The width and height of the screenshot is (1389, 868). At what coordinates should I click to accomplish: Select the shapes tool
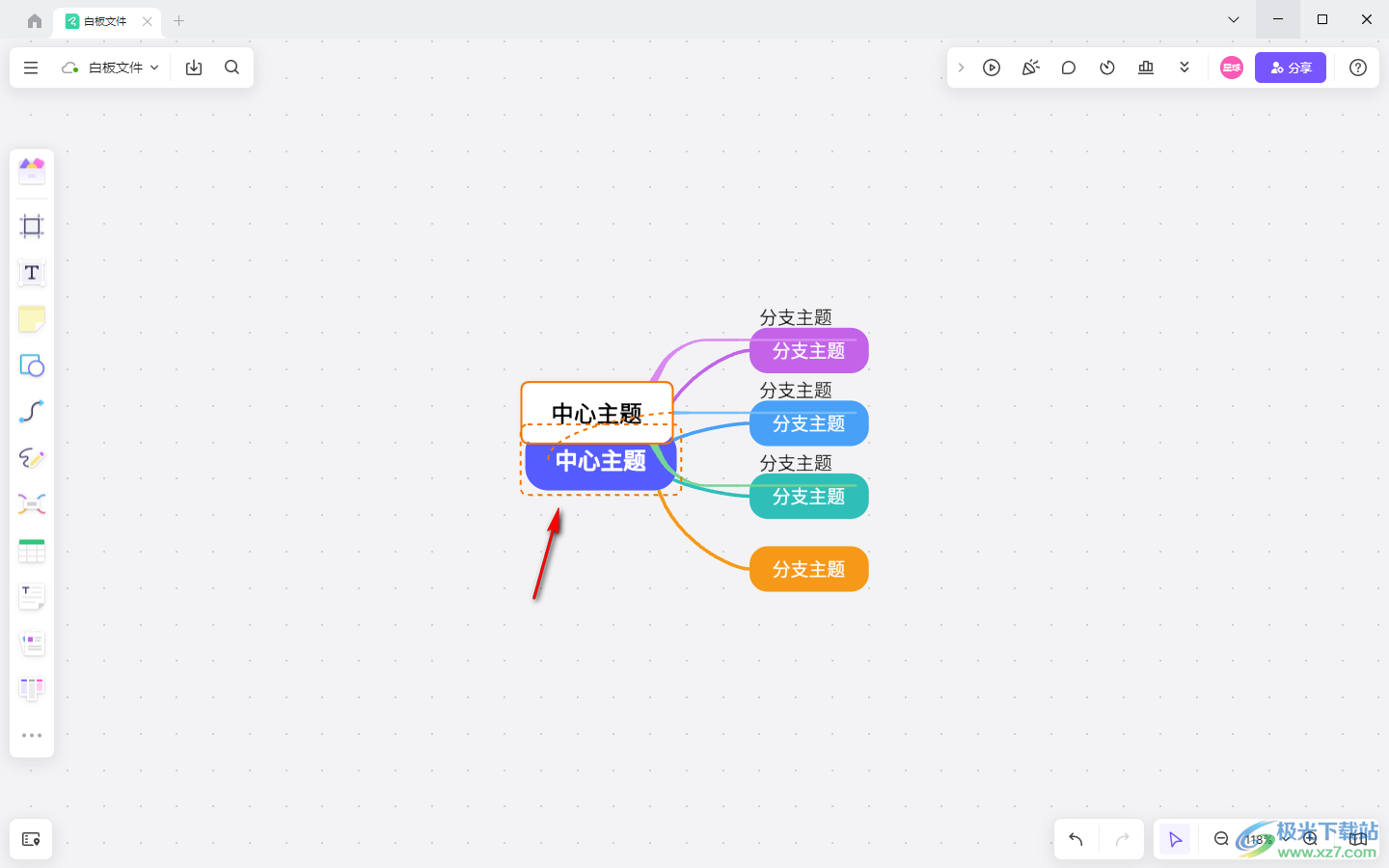(x=32, y=366)
